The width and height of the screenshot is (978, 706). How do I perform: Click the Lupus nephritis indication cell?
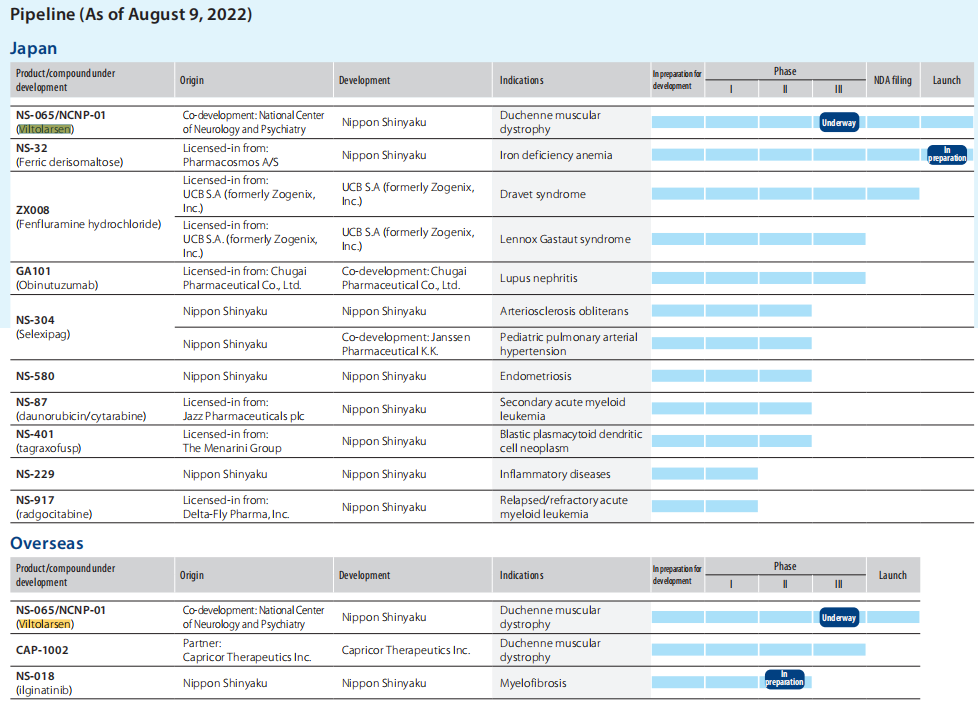(538, 278)
